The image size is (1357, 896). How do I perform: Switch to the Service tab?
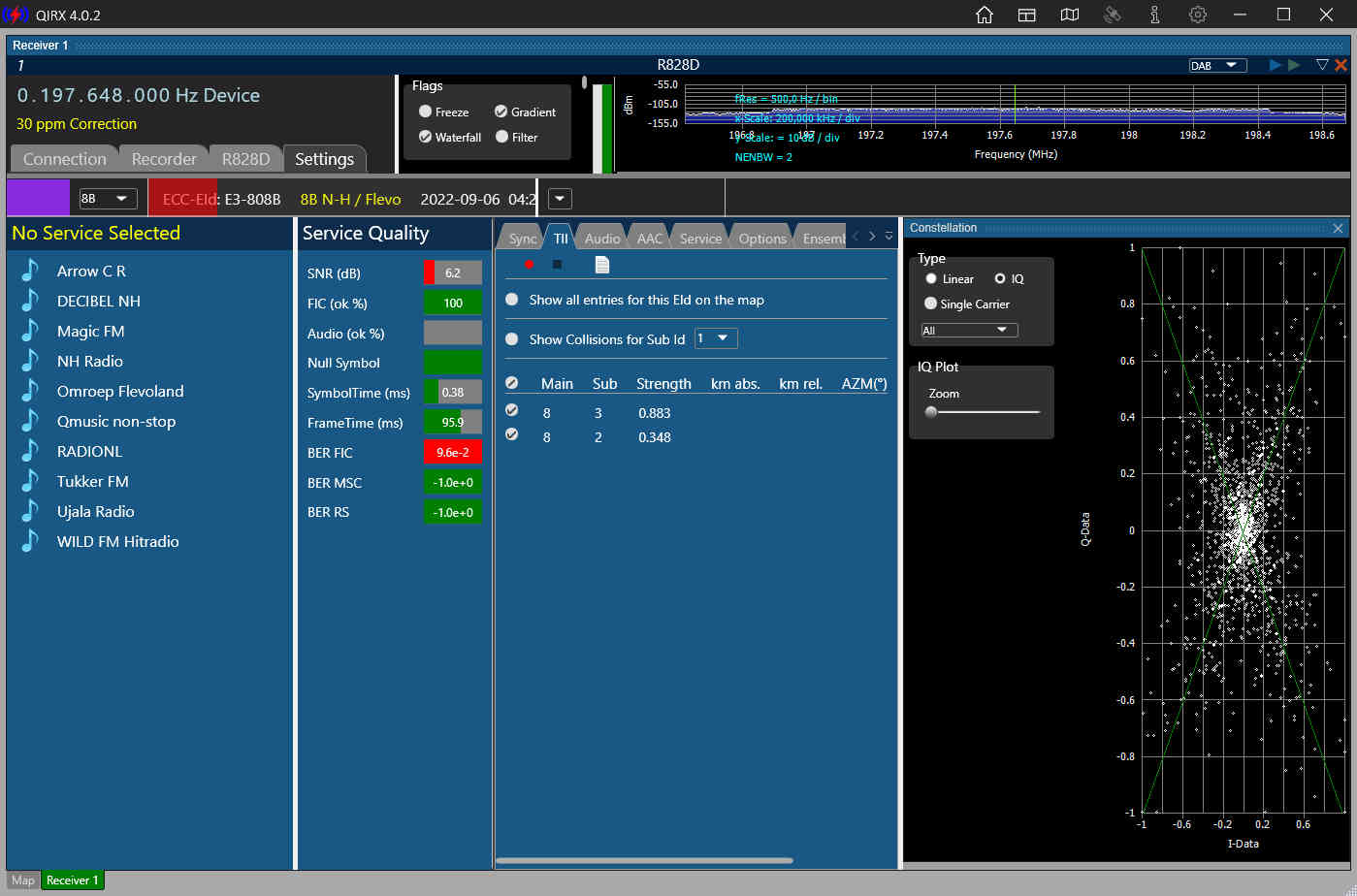[700, 238]
